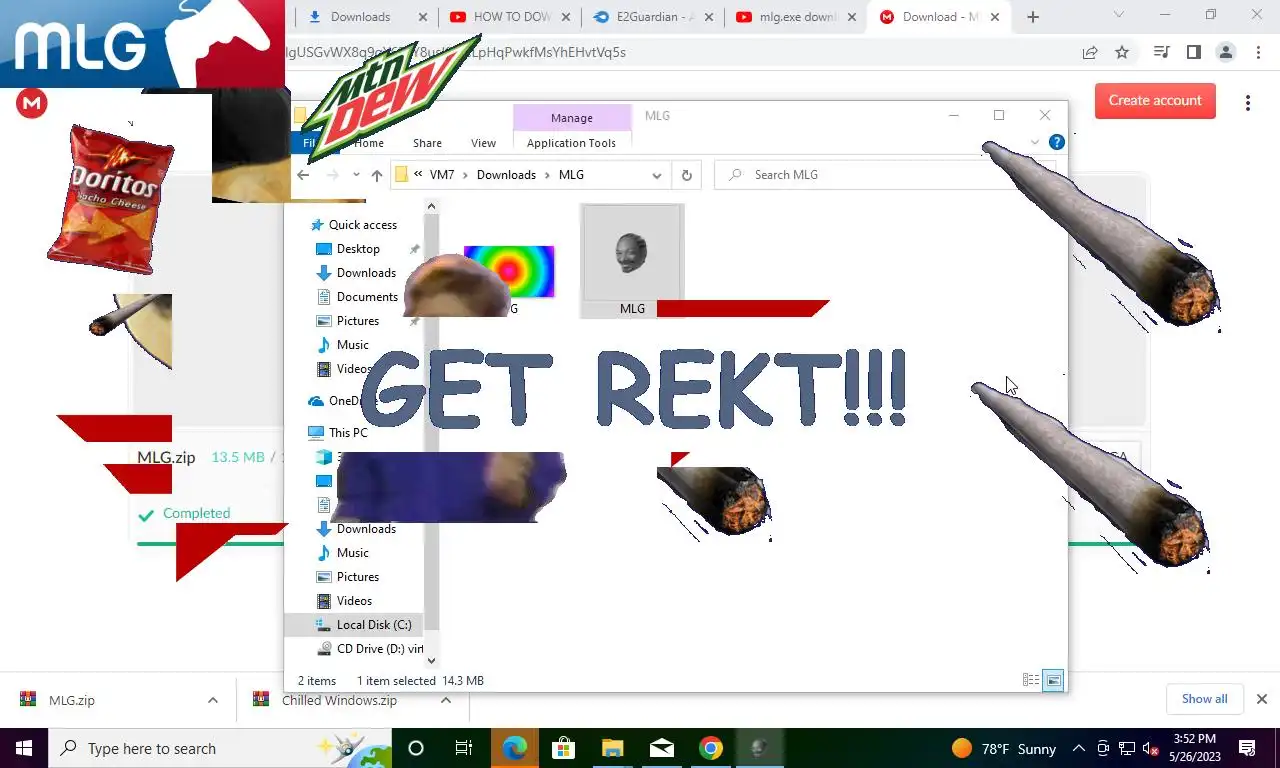Open address bar history dropdown
1280x768 pixels.
tap(657, 175)
